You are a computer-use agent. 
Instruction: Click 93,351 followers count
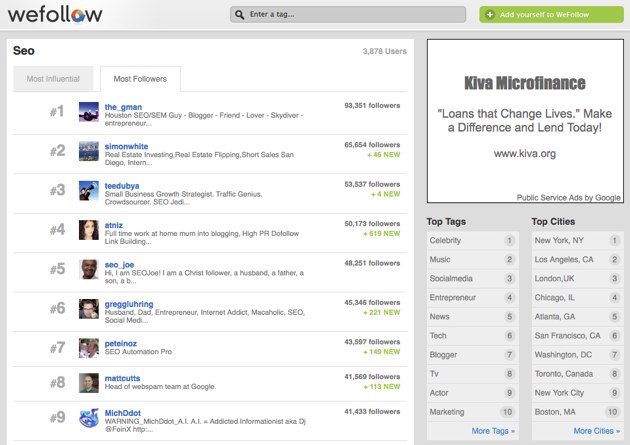372,106
